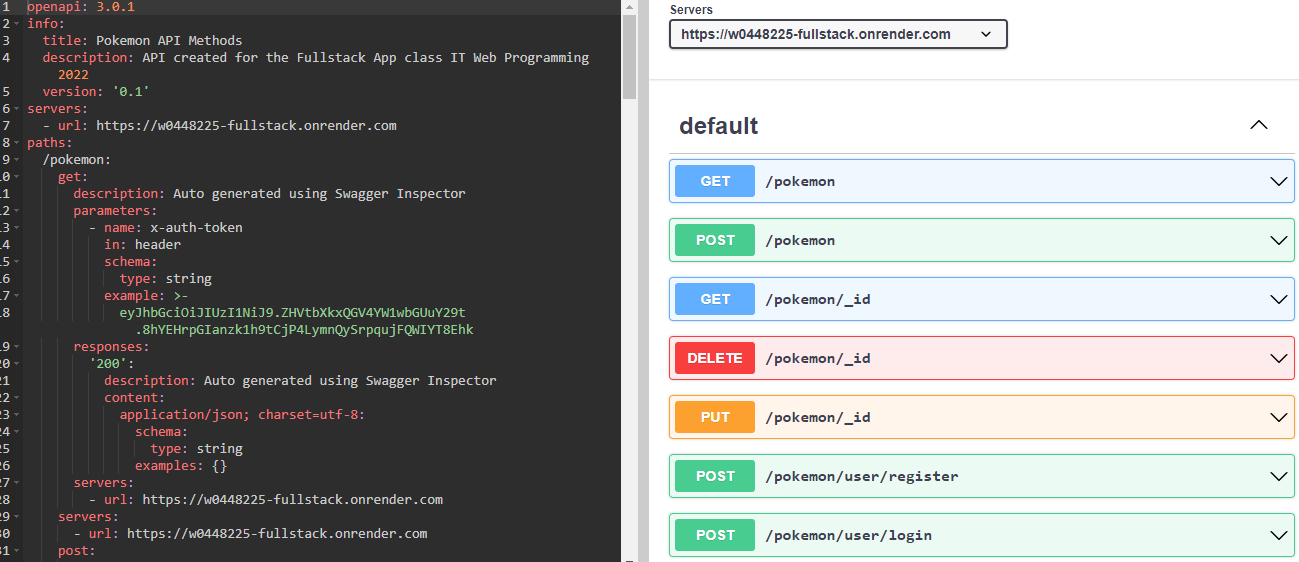Click the version: '0.1' line
Image resolution: width=1299 pixels, height=562 pixels.
point(96,92)
